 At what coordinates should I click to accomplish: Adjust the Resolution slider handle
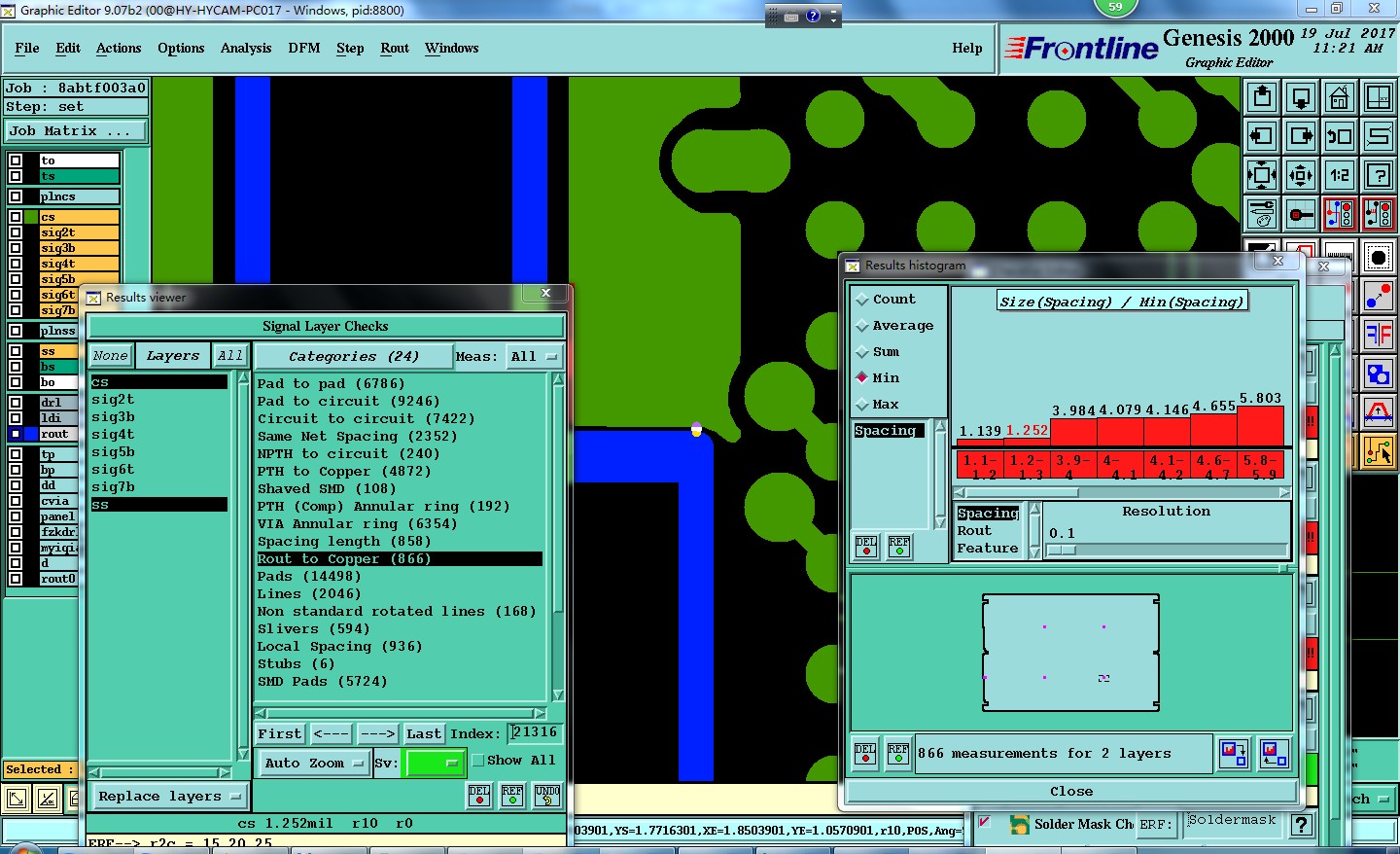[x=1062, y=550]
